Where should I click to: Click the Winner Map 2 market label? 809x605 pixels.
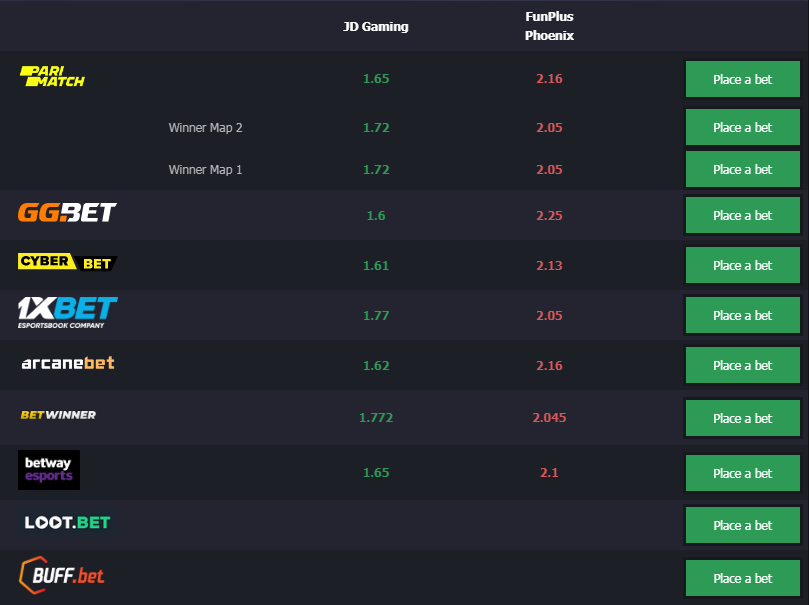(x=205, y=127)
